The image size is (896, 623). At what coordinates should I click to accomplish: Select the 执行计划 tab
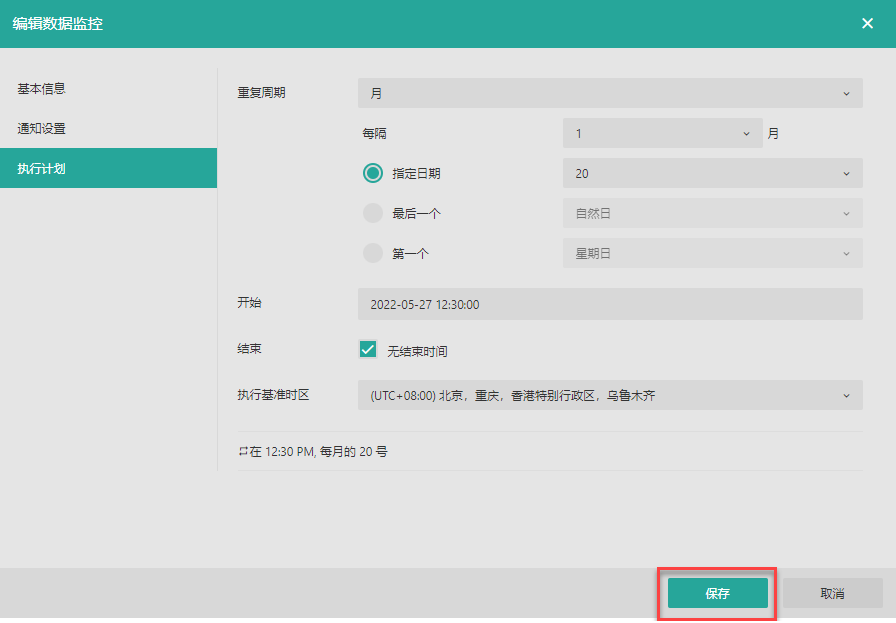pos(109,168)
